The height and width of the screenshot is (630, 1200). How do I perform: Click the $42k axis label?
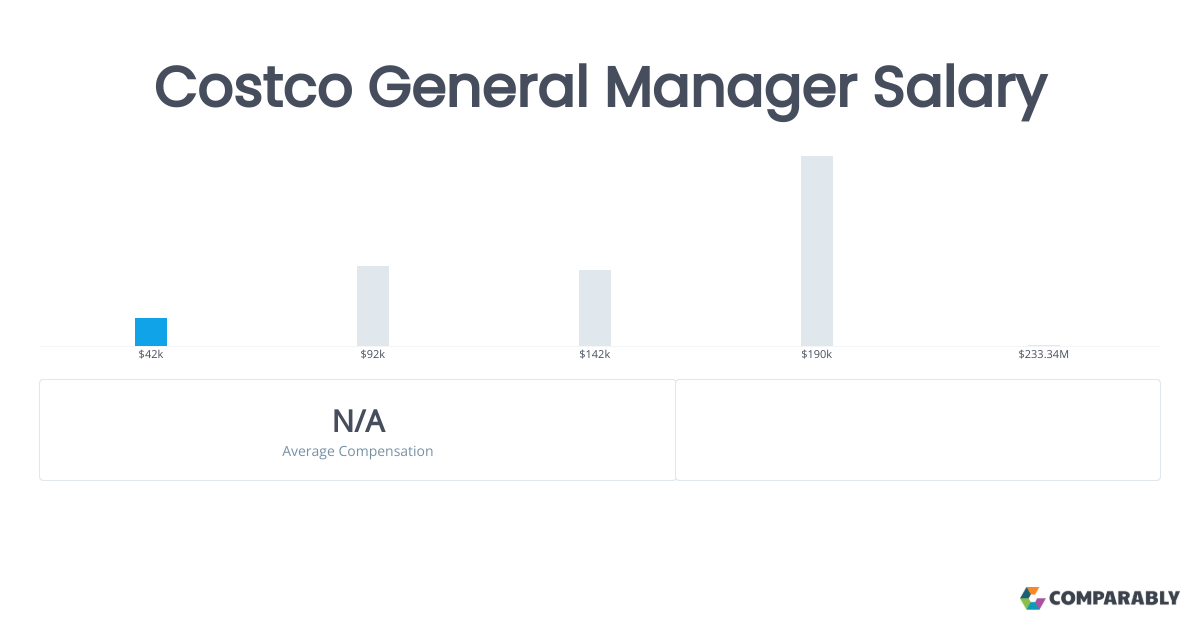coord(151,355)
